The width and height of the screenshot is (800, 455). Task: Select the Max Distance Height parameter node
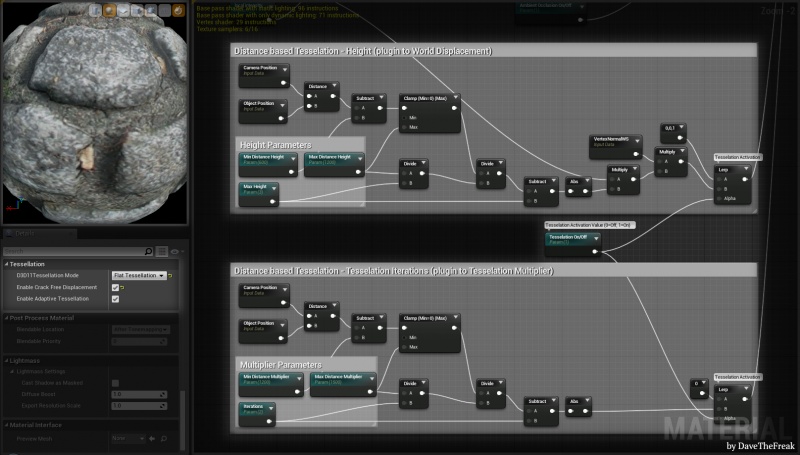point(334,164)
